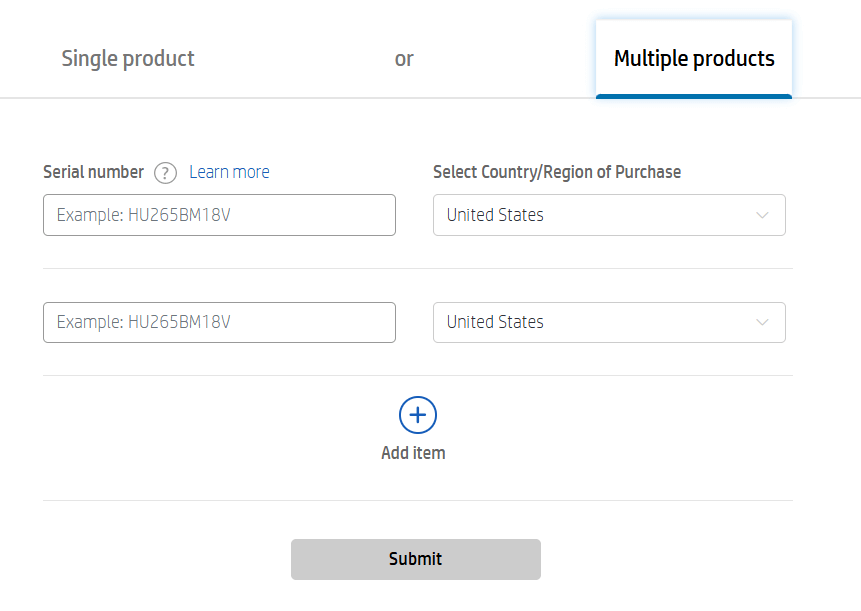The image size is (861, 611).
Task: Expand the second row's United States dropdown
Action: [608, 322]
